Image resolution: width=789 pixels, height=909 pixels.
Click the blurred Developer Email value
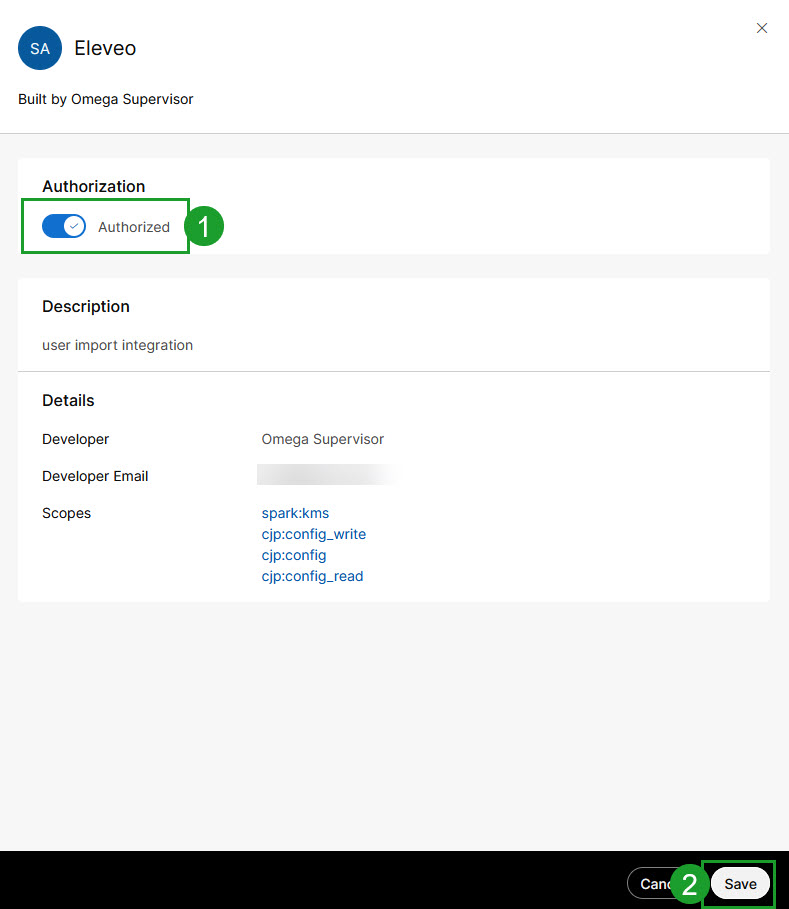[325, 476]
